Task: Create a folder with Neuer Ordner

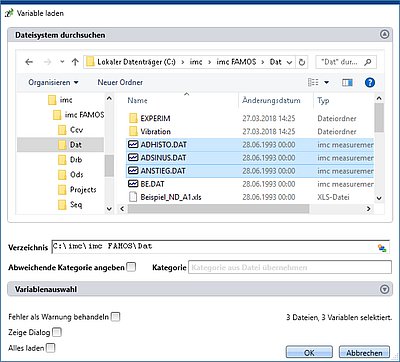Action: pos(120,82)
